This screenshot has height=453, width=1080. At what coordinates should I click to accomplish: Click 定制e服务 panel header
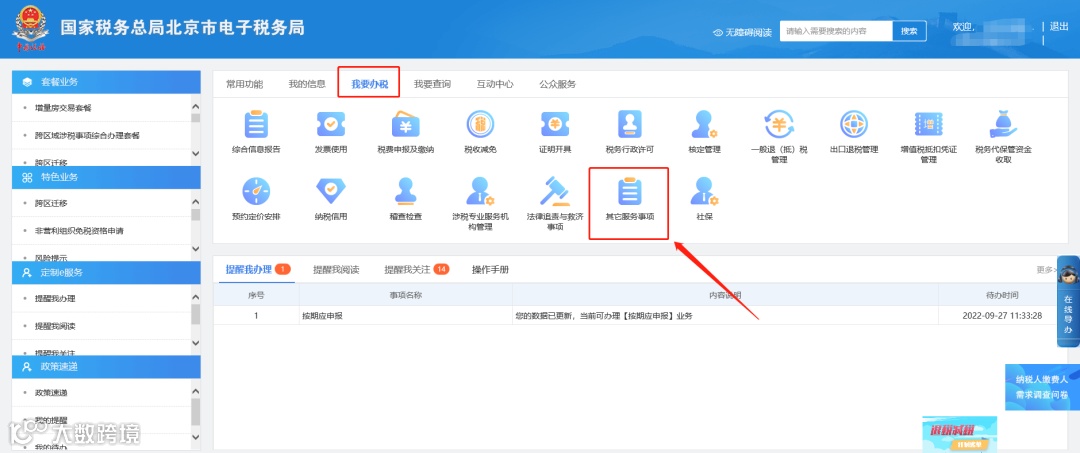(x=107, y=273)
